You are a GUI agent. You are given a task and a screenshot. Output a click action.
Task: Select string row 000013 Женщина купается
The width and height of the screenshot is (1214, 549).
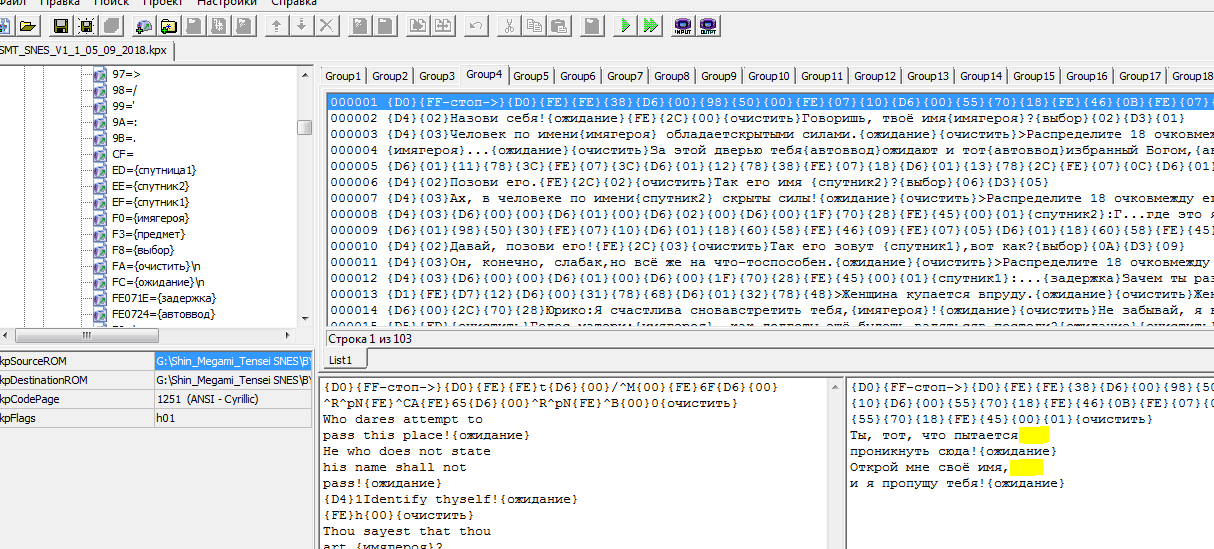770,294
